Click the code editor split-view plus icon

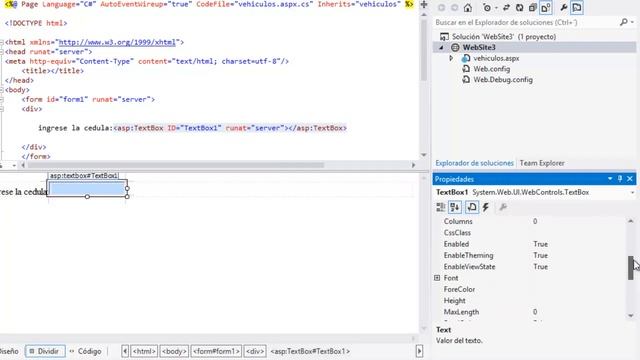click(424, 4)
